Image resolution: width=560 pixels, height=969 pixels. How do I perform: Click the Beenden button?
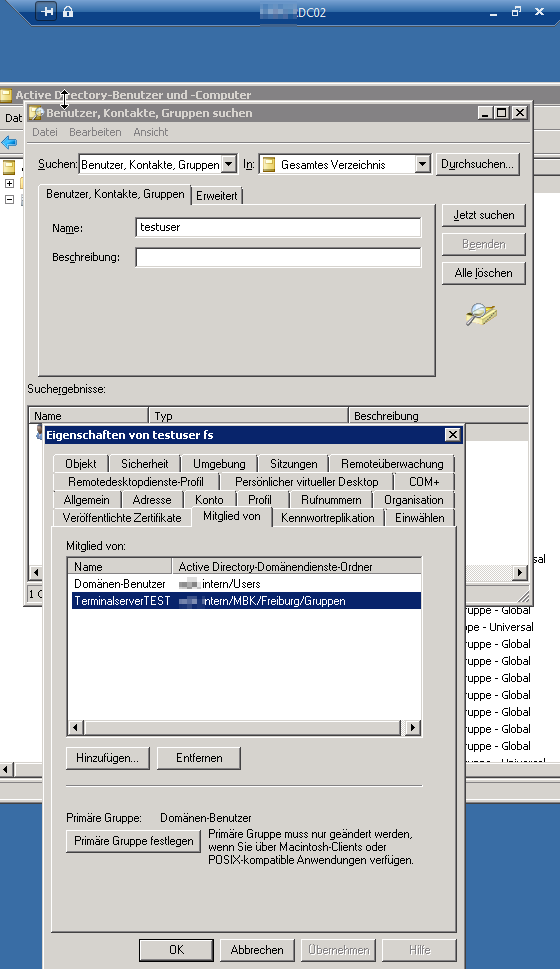(x=484, y=244)
